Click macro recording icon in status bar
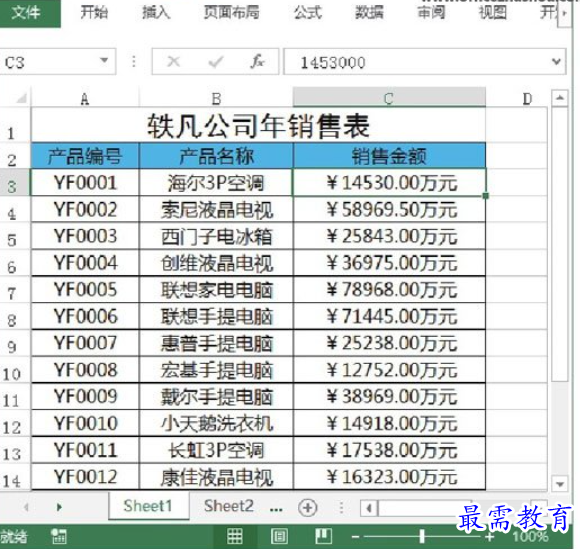 [58, 536]
